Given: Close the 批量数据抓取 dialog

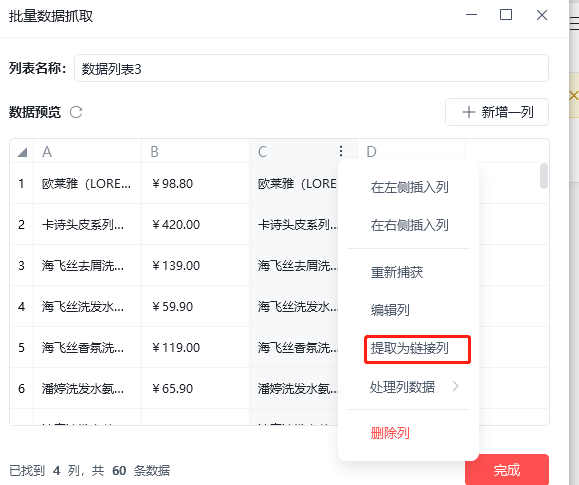Looking at the screenshot, I should pos(542,15).
